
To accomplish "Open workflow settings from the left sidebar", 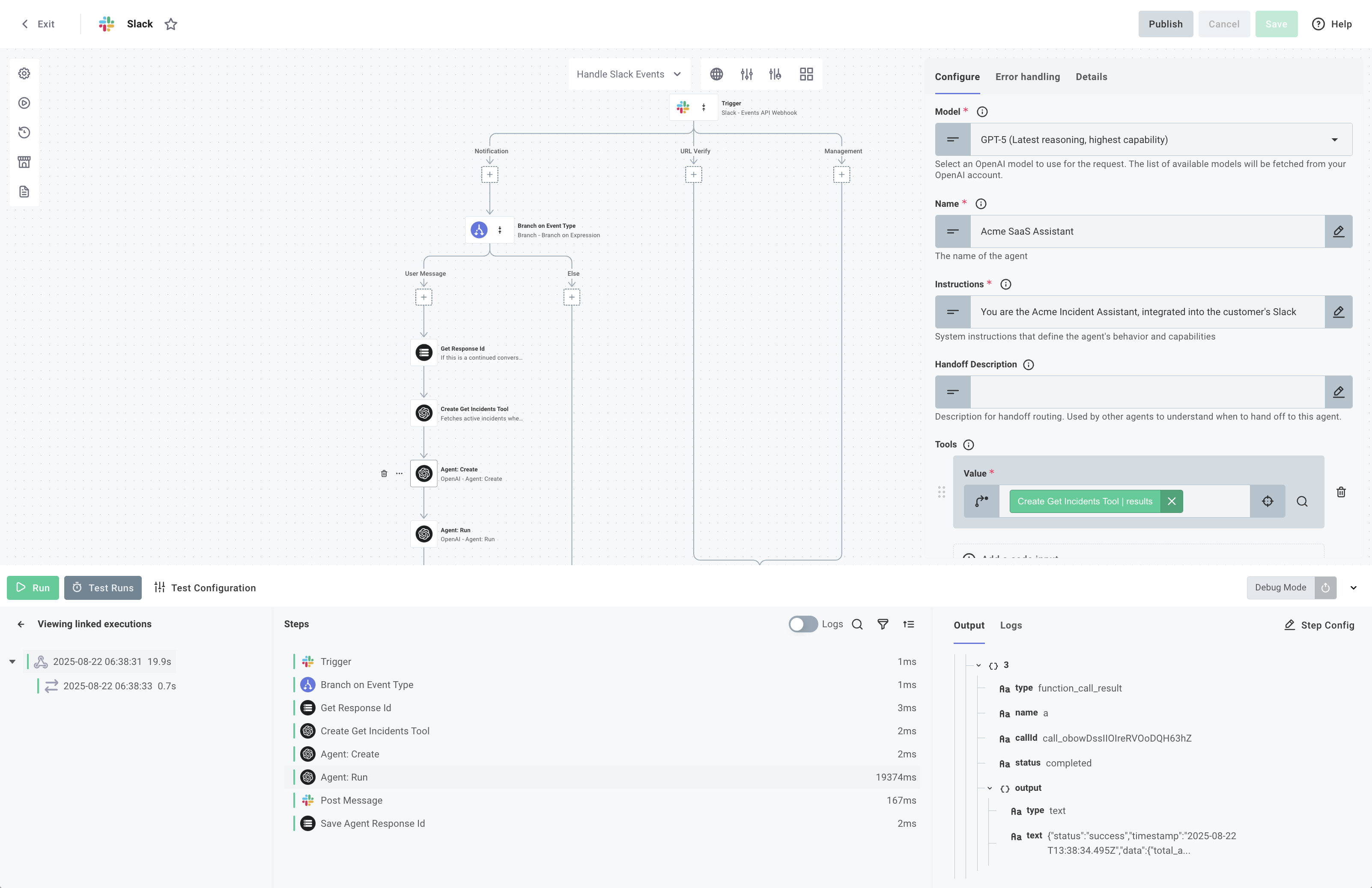I will [24, 74].
